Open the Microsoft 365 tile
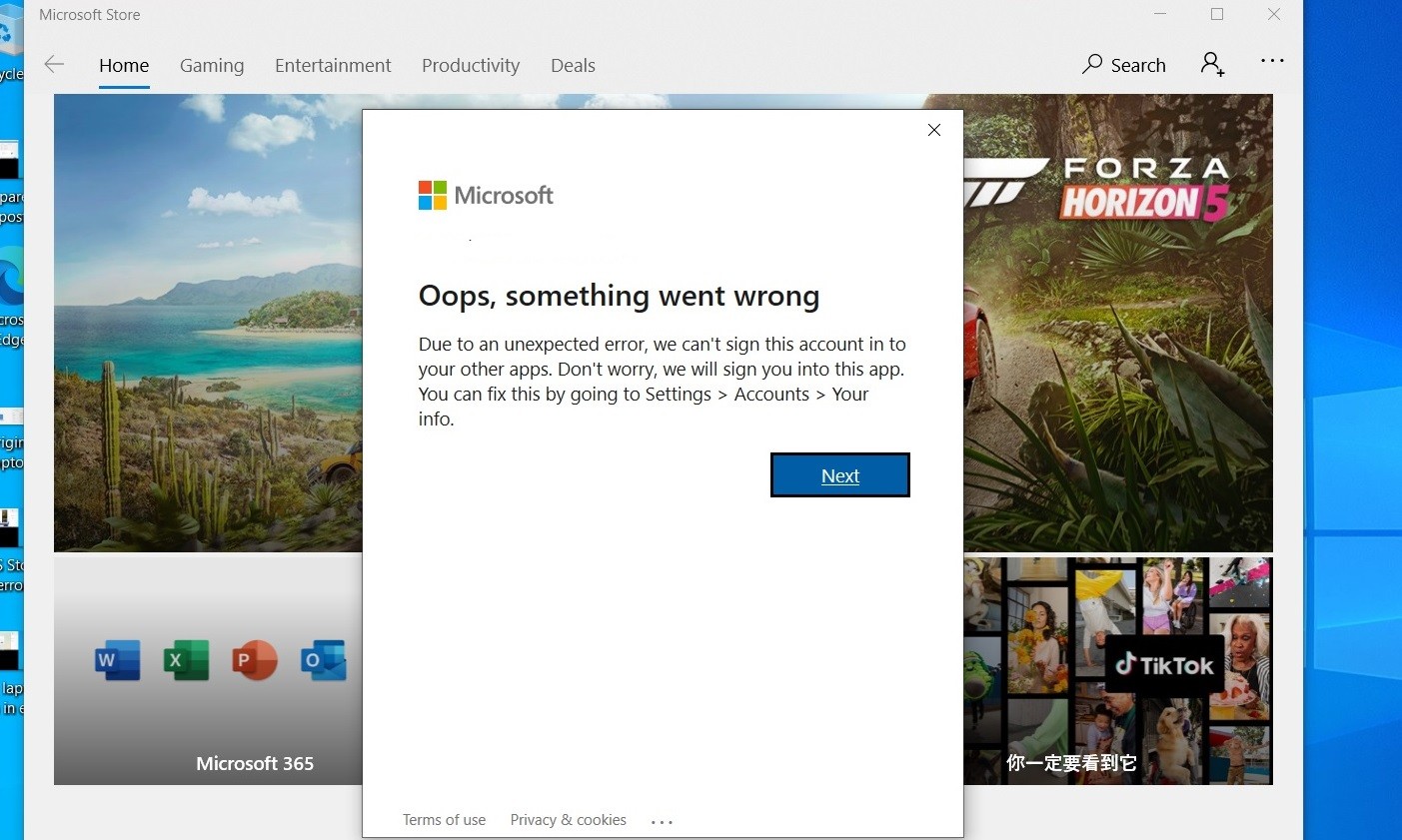 pyautogui.click(x=208, y=671)
